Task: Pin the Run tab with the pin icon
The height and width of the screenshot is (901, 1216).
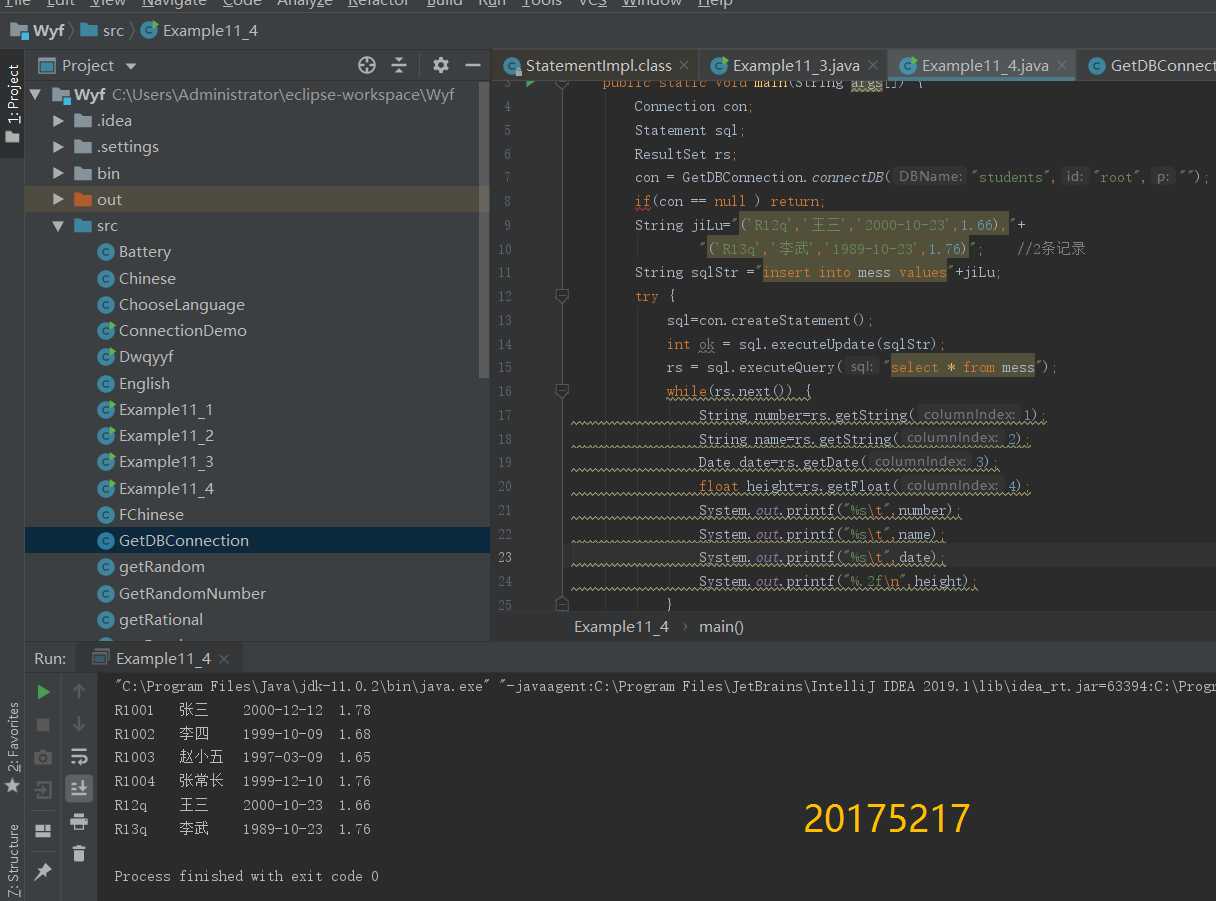Action: pyautogui.click(x=43, y=872)
